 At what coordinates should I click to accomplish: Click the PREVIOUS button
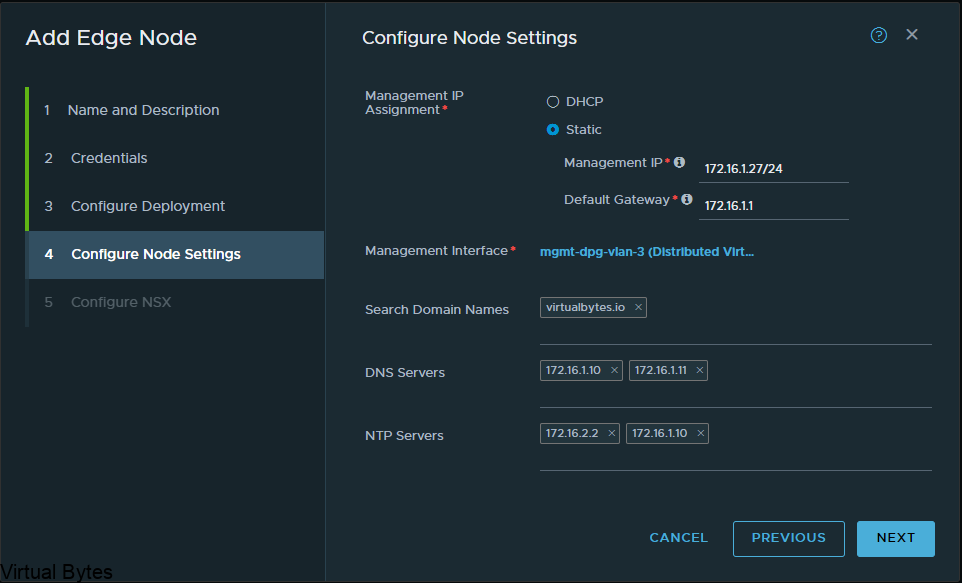(x=788, y=539)
